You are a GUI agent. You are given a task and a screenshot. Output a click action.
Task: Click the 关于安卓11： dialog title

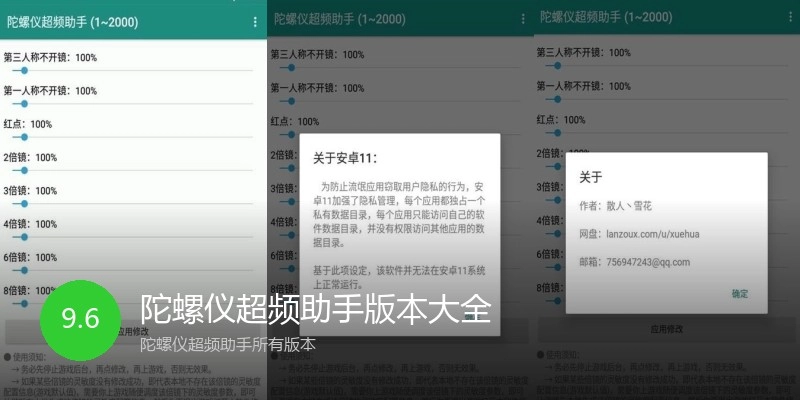[x=345, y=159]
